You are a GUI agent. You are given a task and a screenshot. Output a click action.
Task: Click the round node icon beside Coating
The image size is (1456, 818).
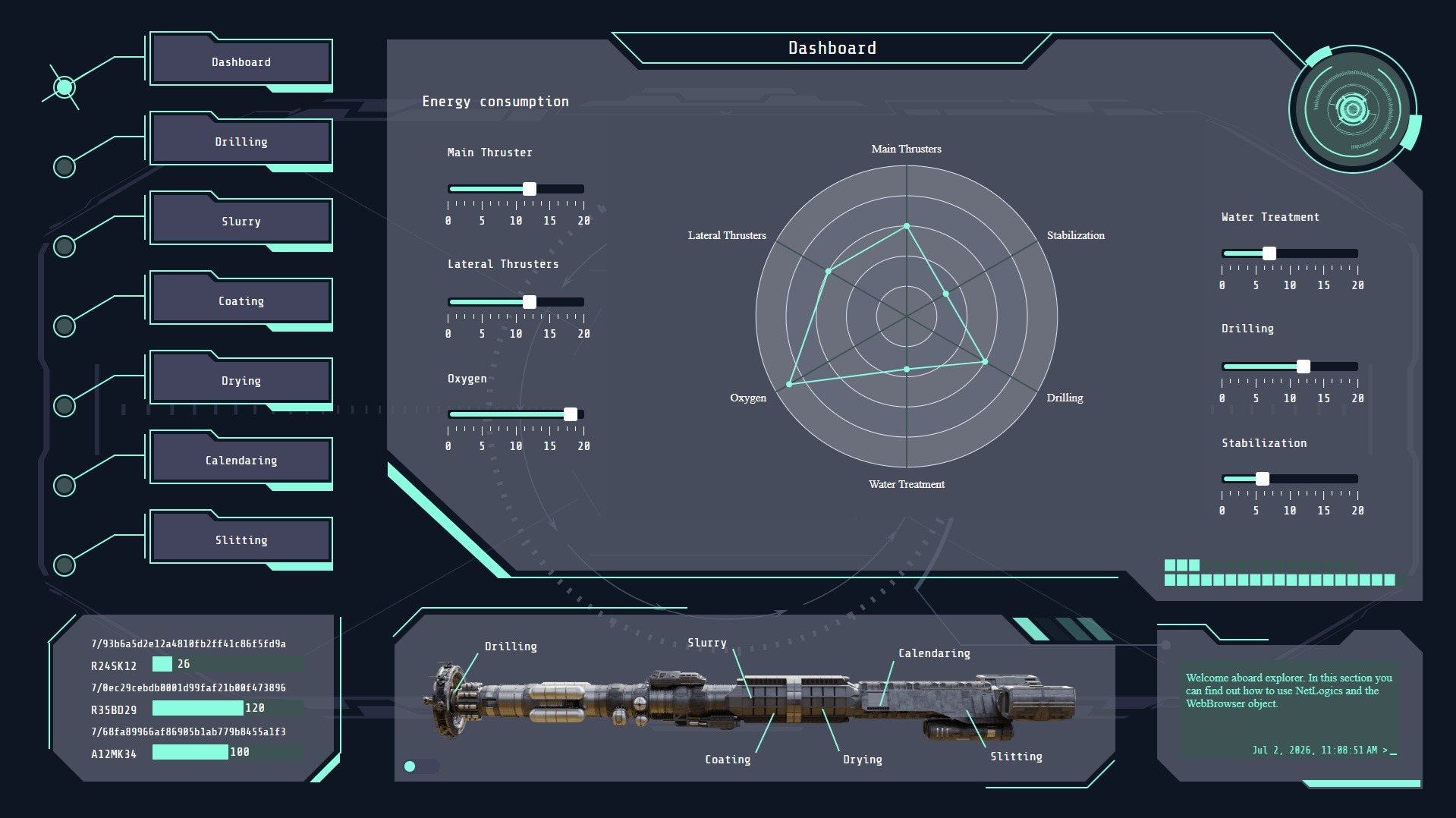coord(64,326)
